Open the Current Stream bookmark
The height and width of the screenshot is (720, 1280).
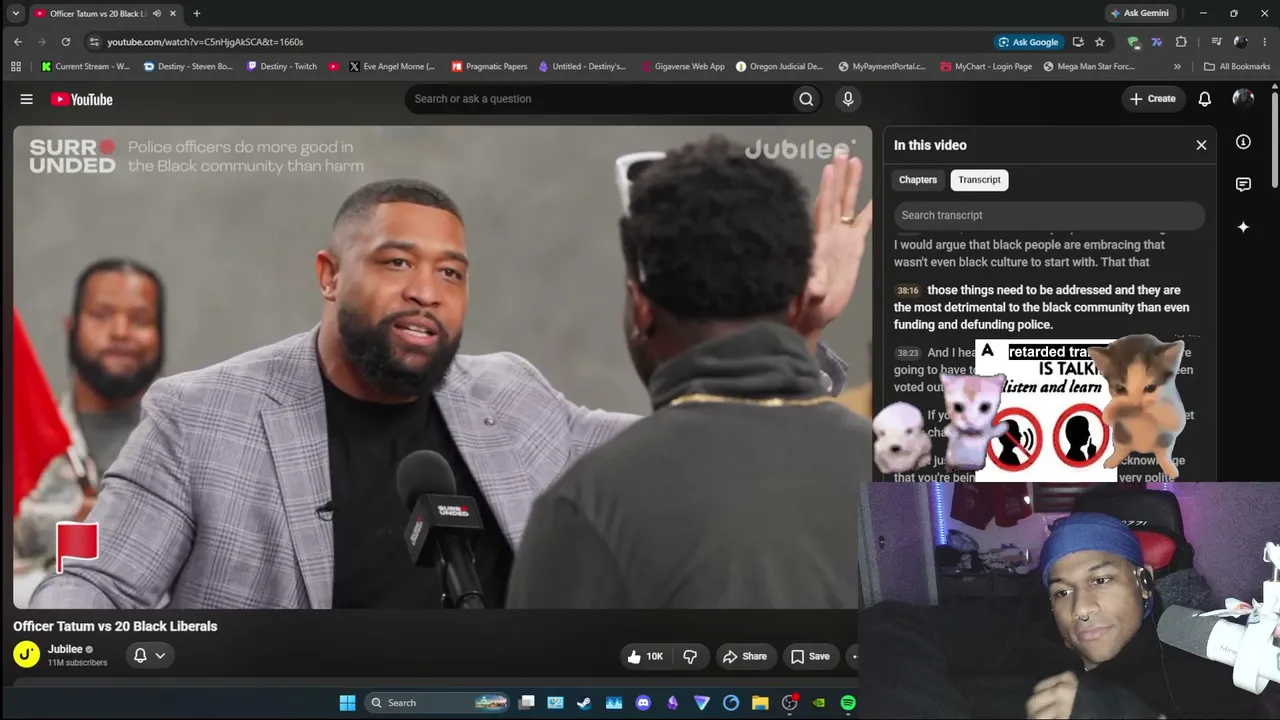pos(86,67)
